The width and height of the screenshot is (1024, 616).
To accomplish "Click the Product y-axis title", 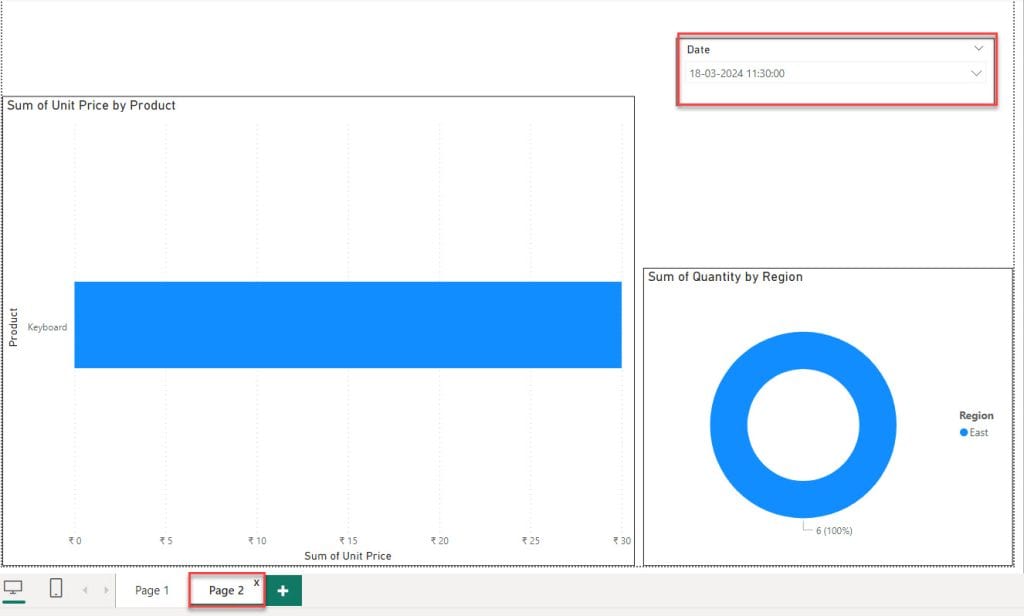I will [13, 327].
